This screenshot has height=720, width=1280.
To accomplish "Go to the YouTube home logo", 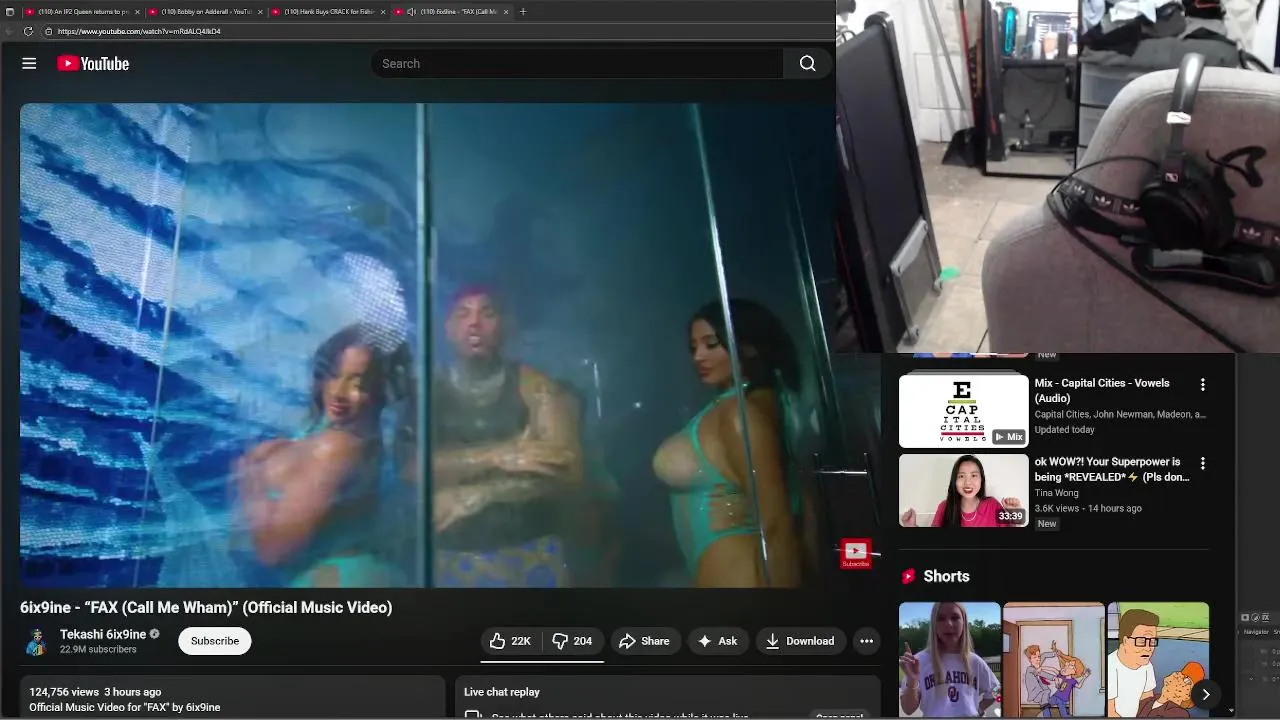I will [x=93, y=63].
